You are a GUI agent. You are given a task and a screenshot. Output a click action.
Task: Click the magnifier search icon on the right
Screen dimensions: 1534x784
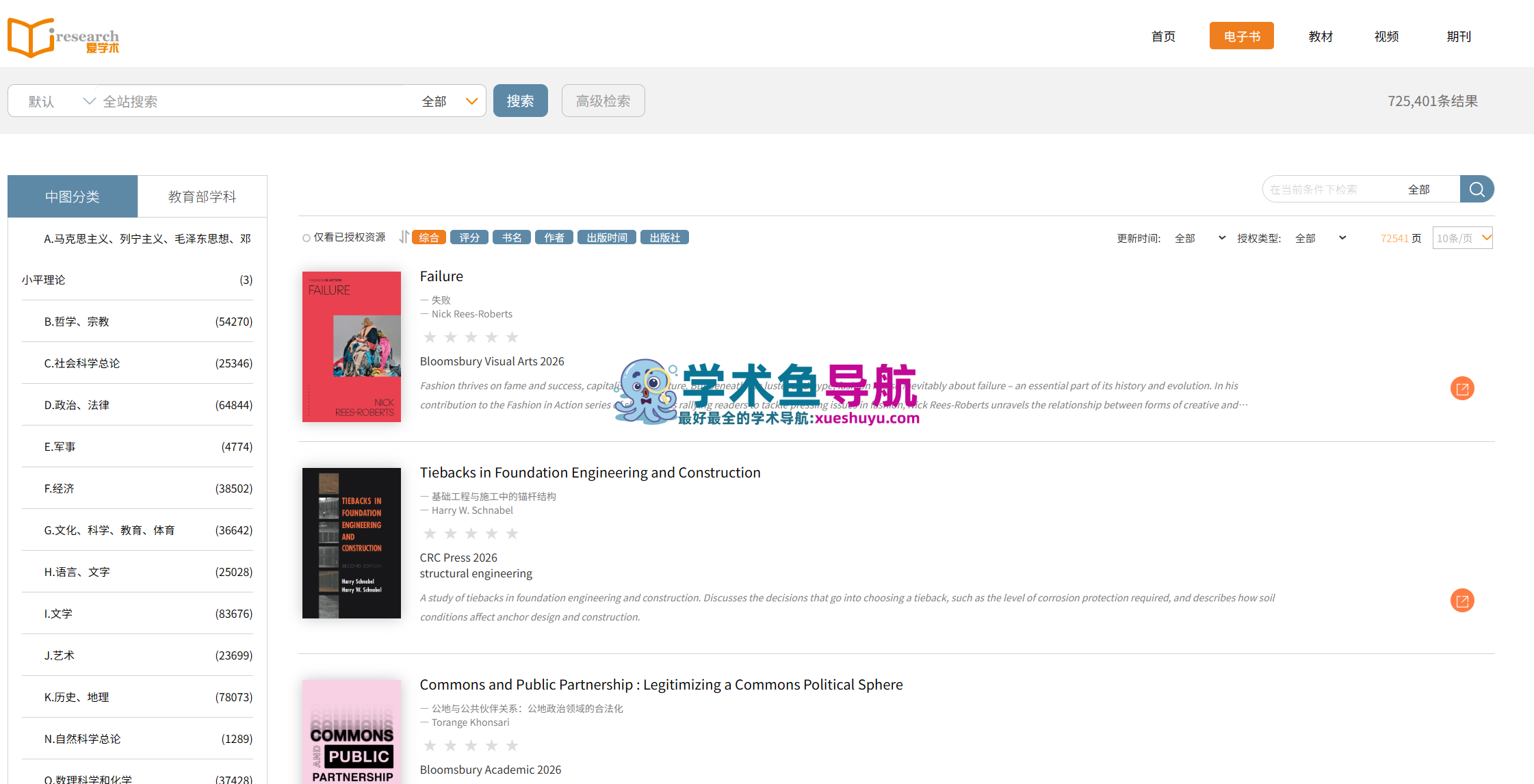(x=1477, y=189)
